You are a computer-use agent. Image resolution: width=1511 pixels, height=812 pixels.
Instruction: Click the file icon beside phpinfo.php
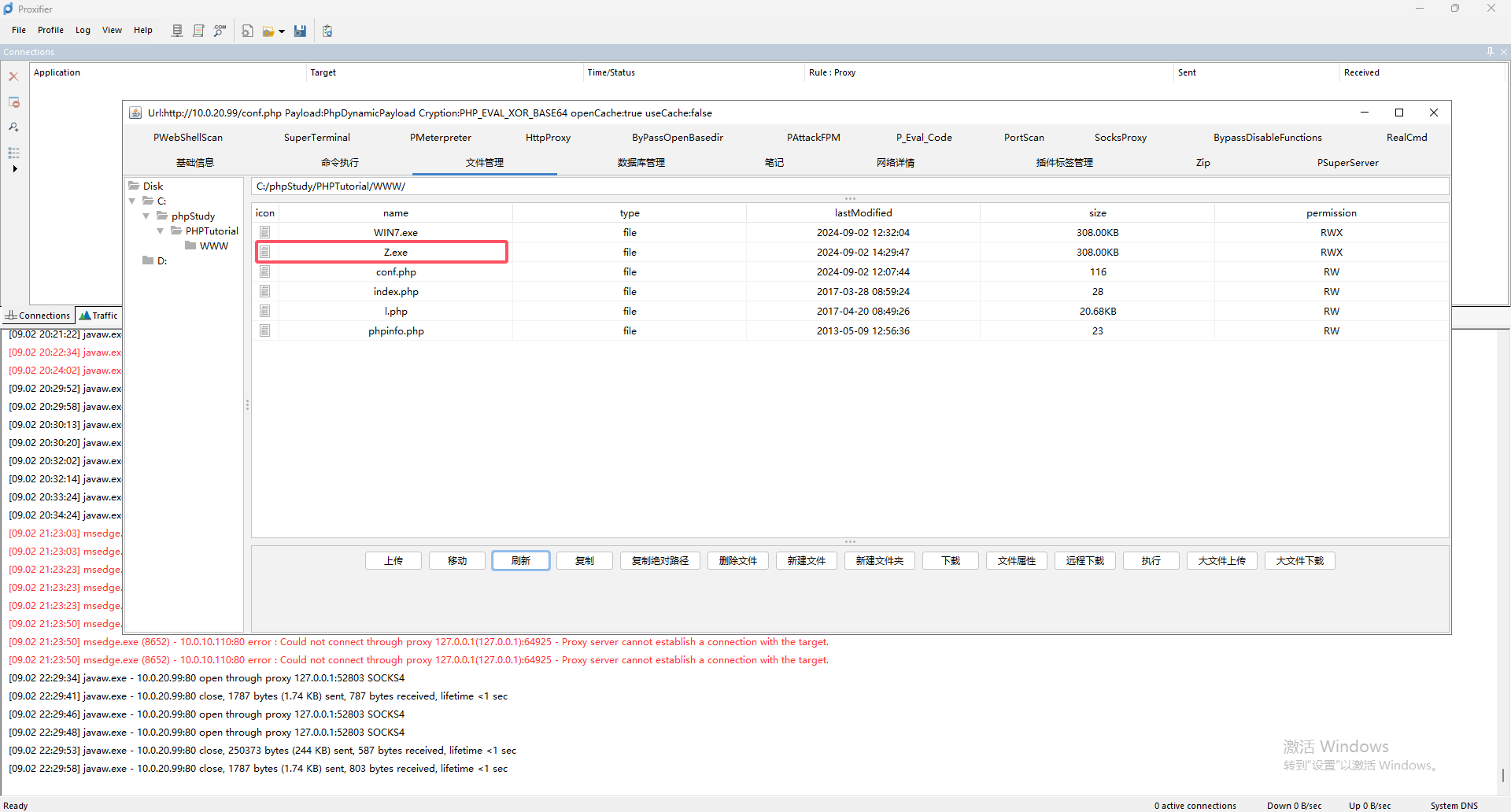point(265,330)
